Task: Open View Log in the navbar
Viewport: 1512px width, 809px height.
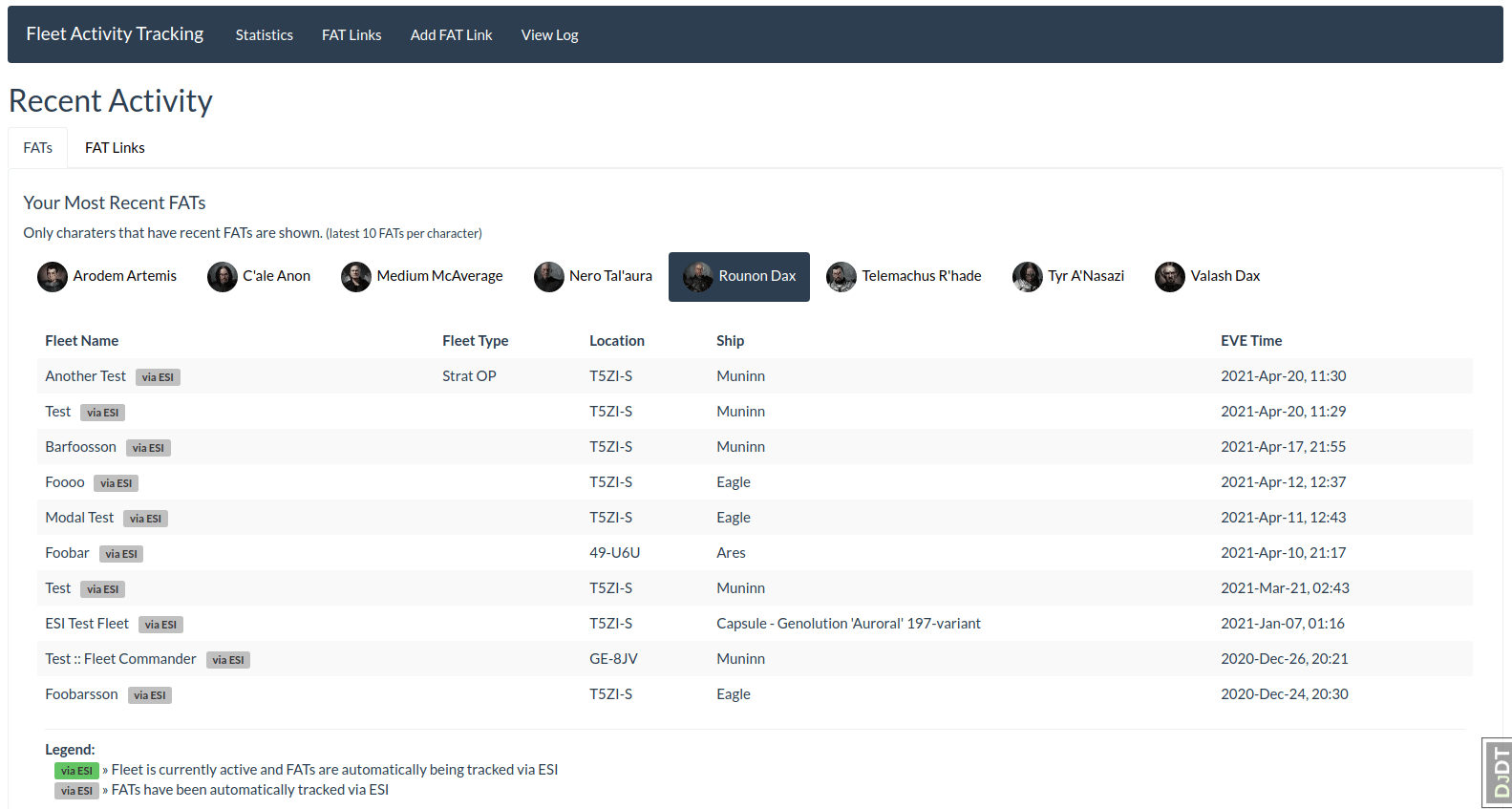Action: point(550,34)
